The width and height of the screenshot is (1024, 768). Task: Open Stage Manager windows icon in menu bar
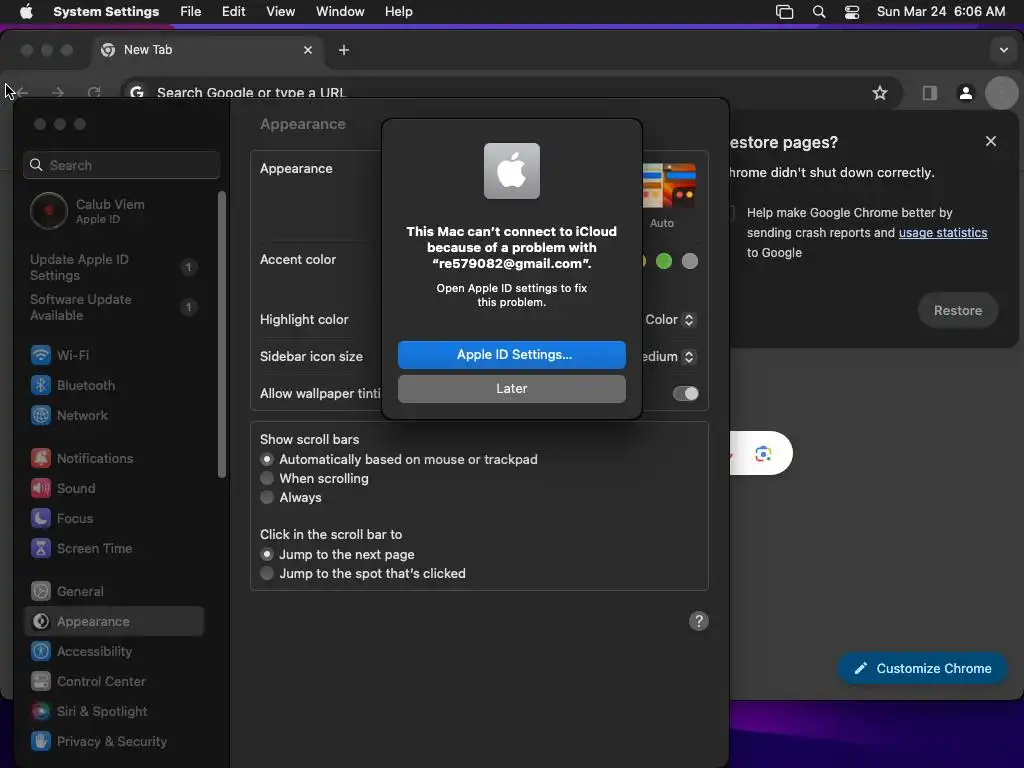tap(784, 12)
